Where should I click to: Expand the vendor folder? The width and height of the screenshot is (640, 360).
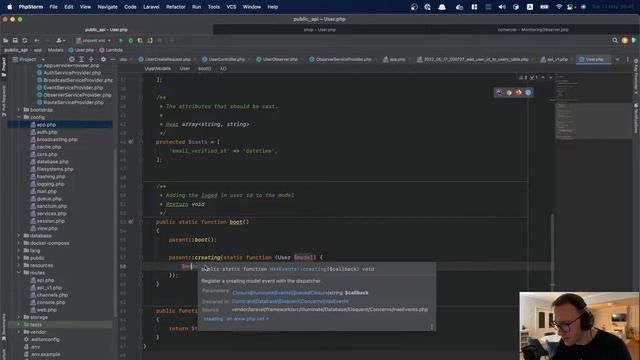pos(19,332)
